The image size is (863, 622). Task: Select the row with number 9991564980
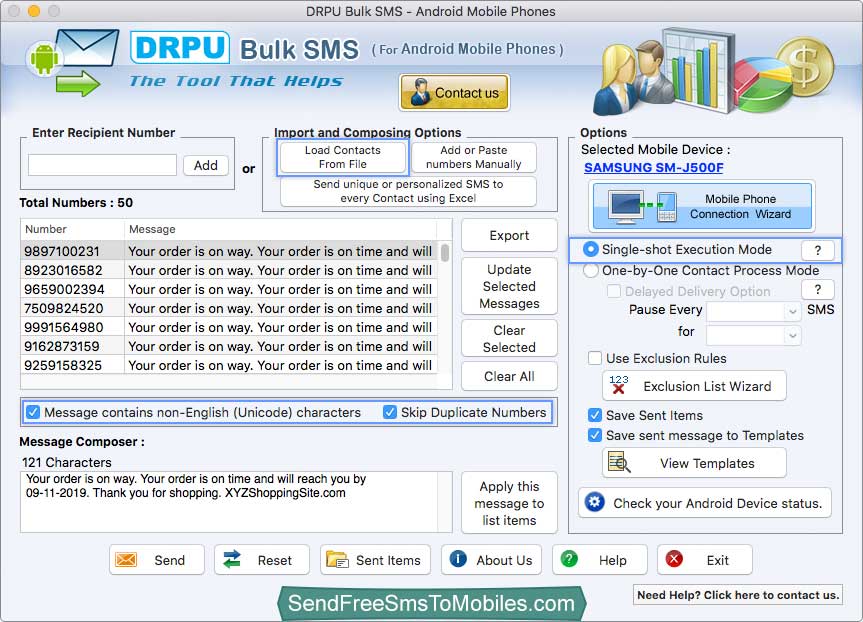coord(229,327)
